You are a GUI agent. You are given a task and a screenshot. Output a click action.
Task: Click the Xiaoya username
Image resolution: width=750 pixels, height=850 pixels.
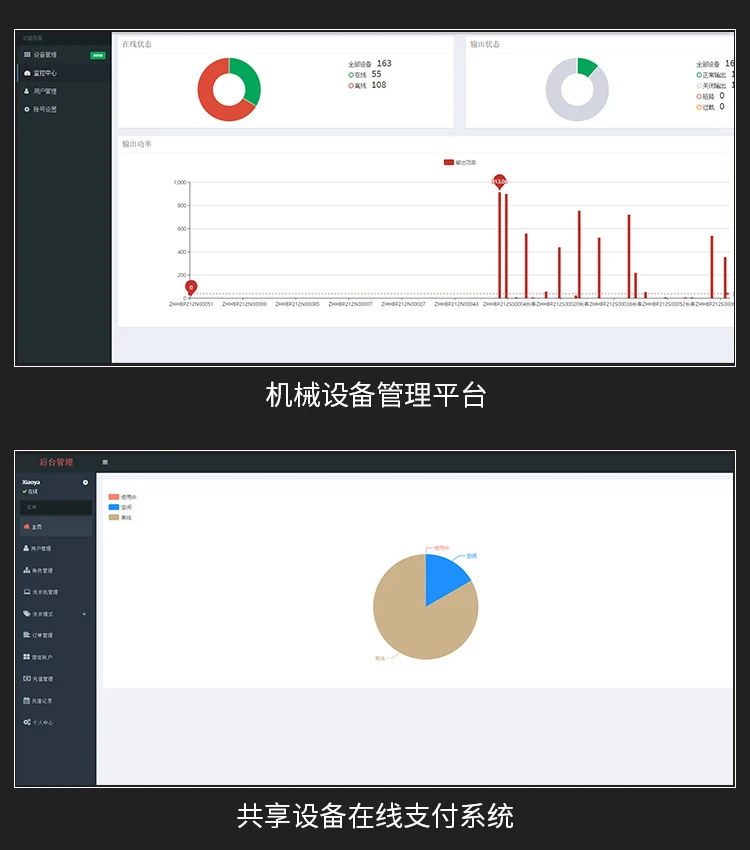(31, 482)
